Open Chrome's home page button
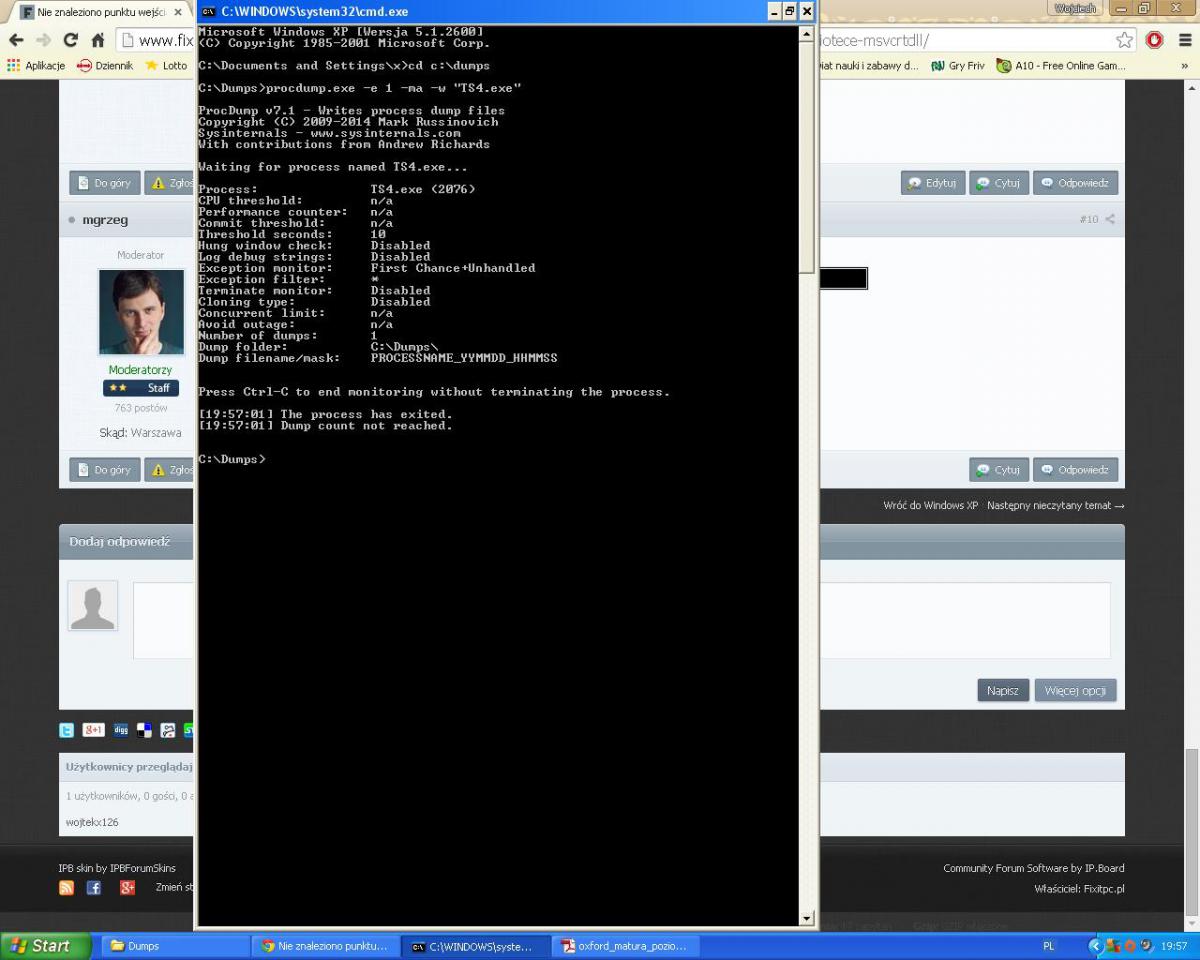The height and width of the screenshot is (960, 1200). [x=98, y=41]
